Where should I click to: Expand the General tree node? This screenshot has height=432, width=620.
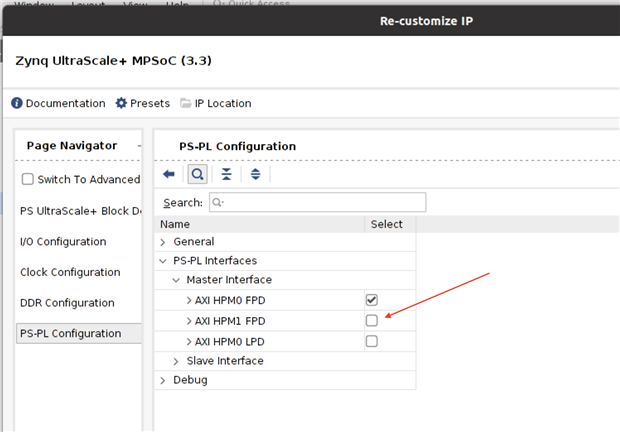[164, 242]
